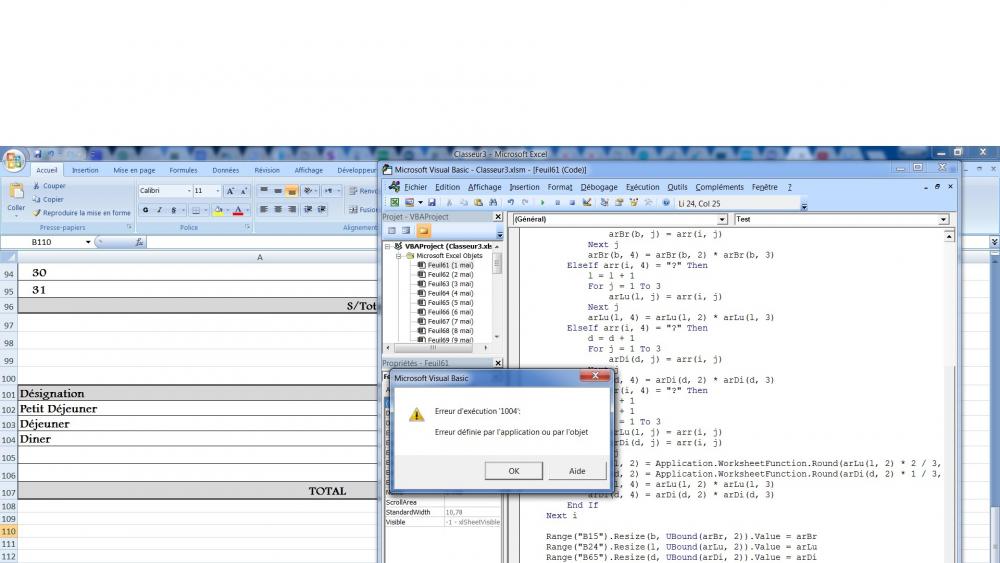Image resolution: width=1000 pixels, height=563 pixels.
Task: Open the Mise en page tab
Action: (x=134, y=170)
